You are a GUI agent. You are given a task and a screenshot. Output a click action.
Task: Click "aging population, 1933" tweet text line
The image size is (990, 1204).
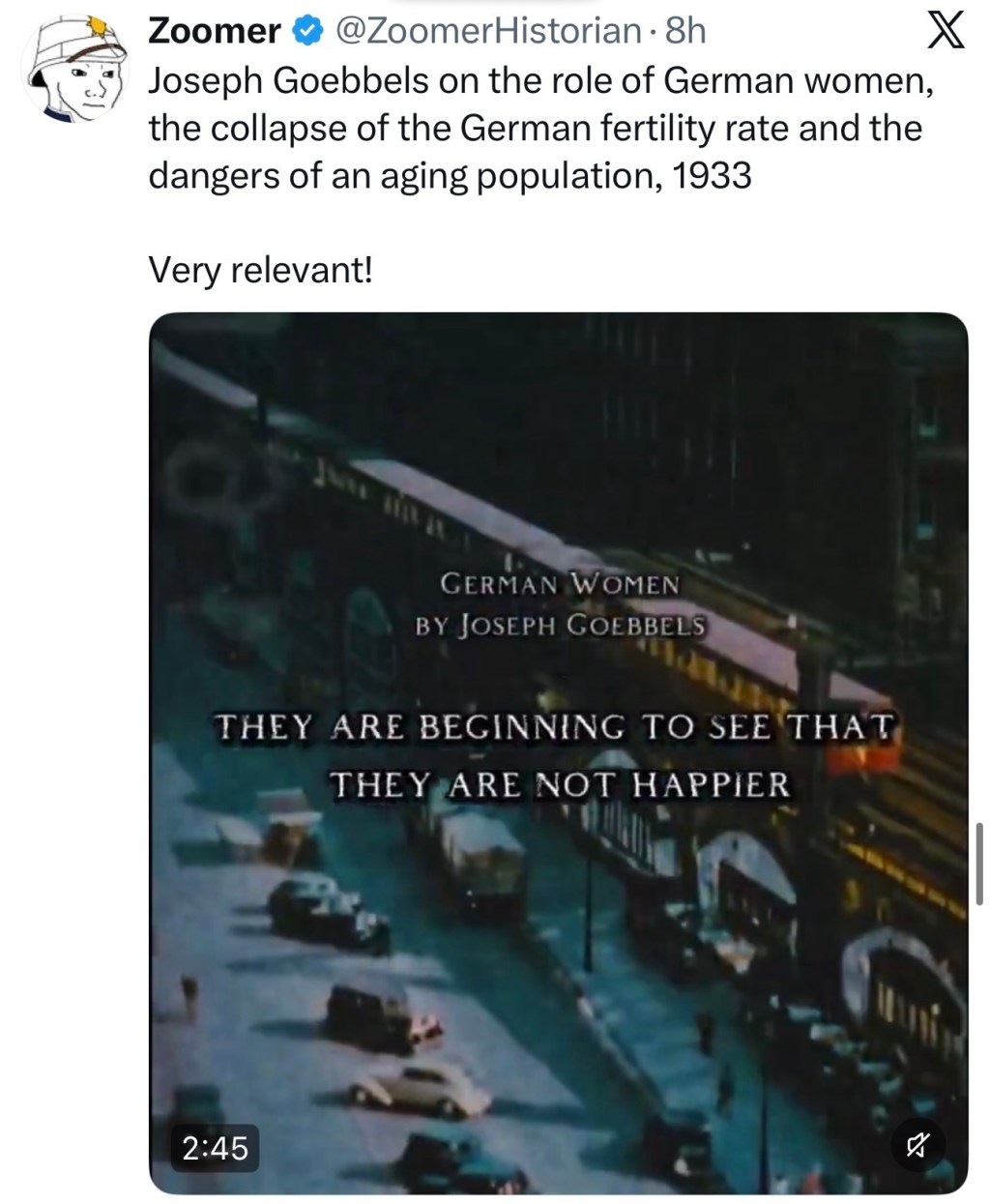pos(449,175)
